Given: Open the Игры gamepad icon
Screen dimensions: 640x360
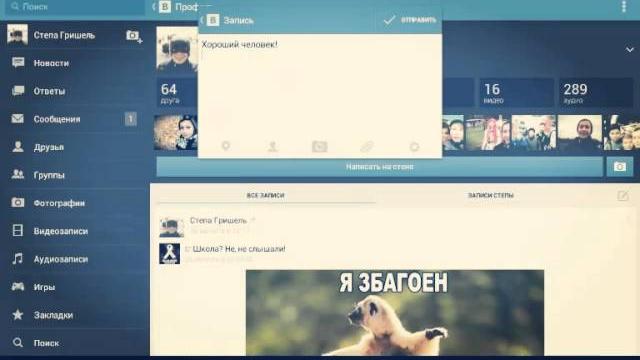Looking at the screenshot, I should [18, 287].
